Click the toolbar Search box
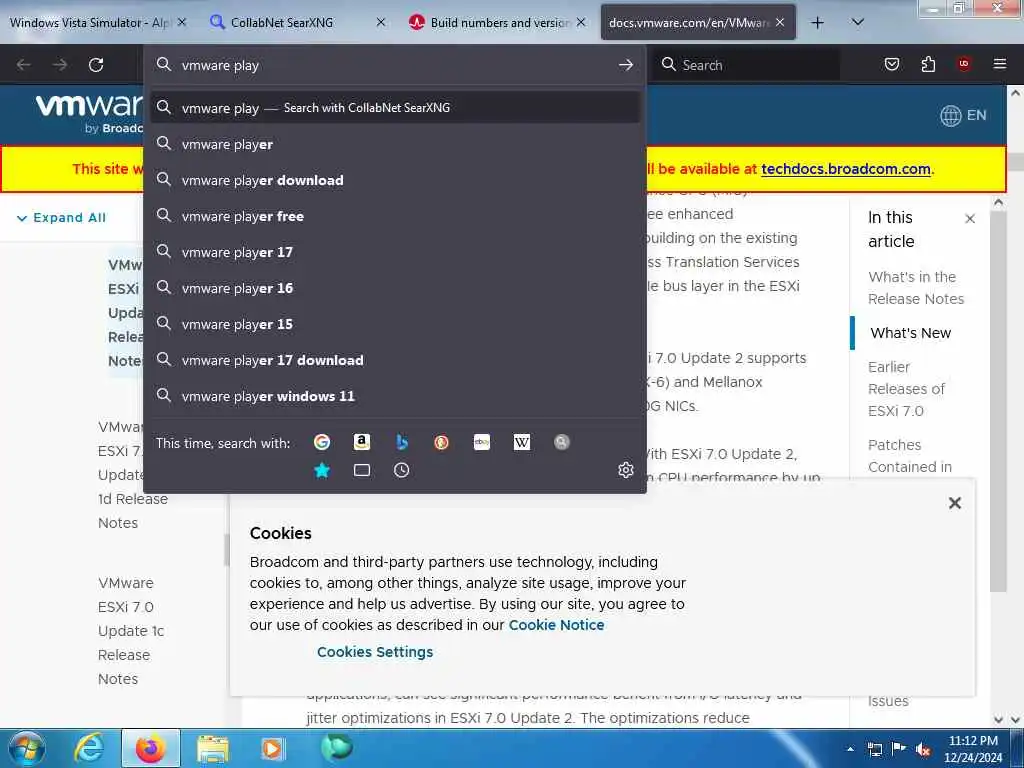Viewport: 1024px width, 768px height. (748, 65)
